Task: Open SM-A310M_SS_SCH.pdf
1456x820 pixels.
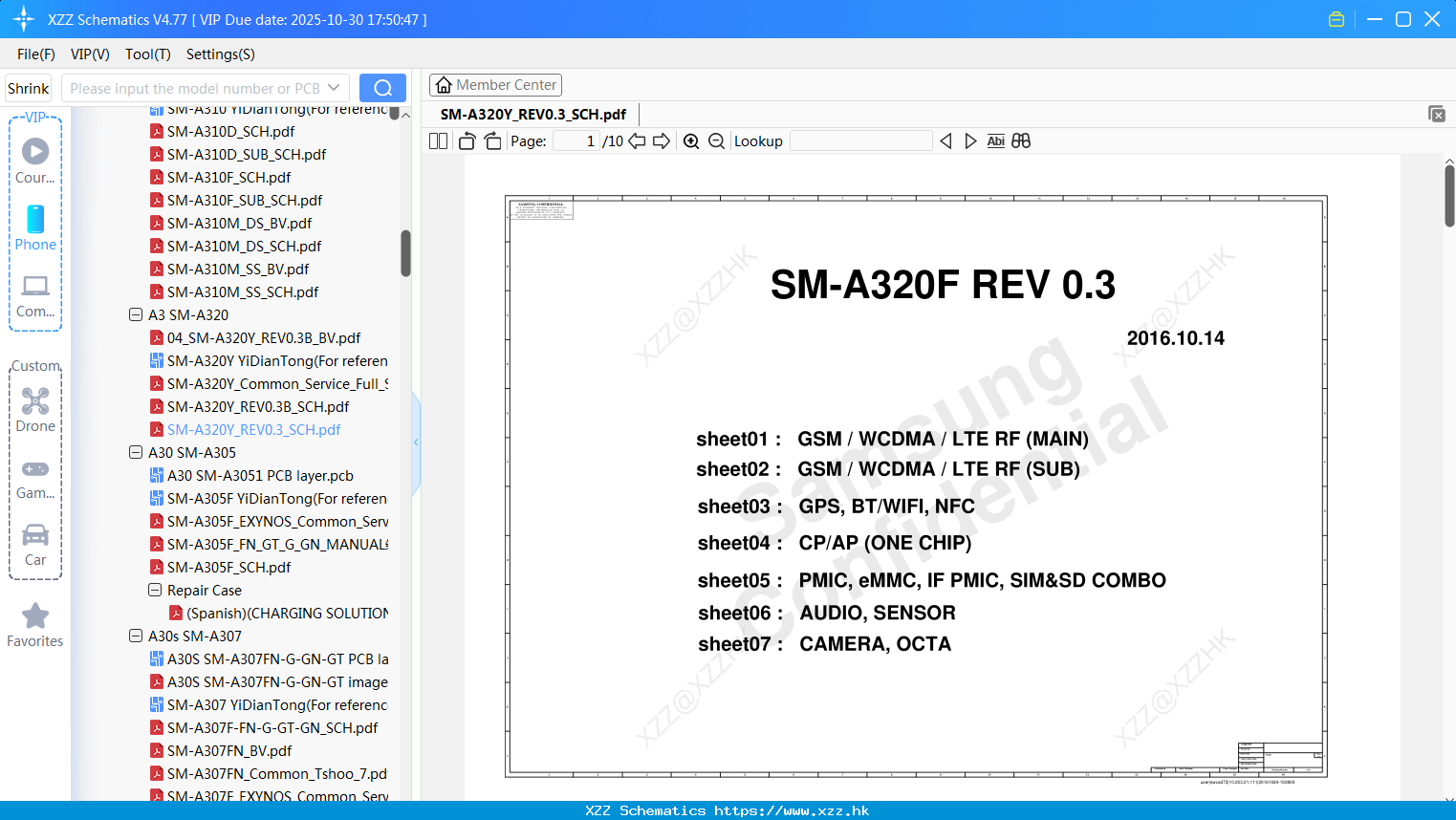Action: (x=243, y=291)
